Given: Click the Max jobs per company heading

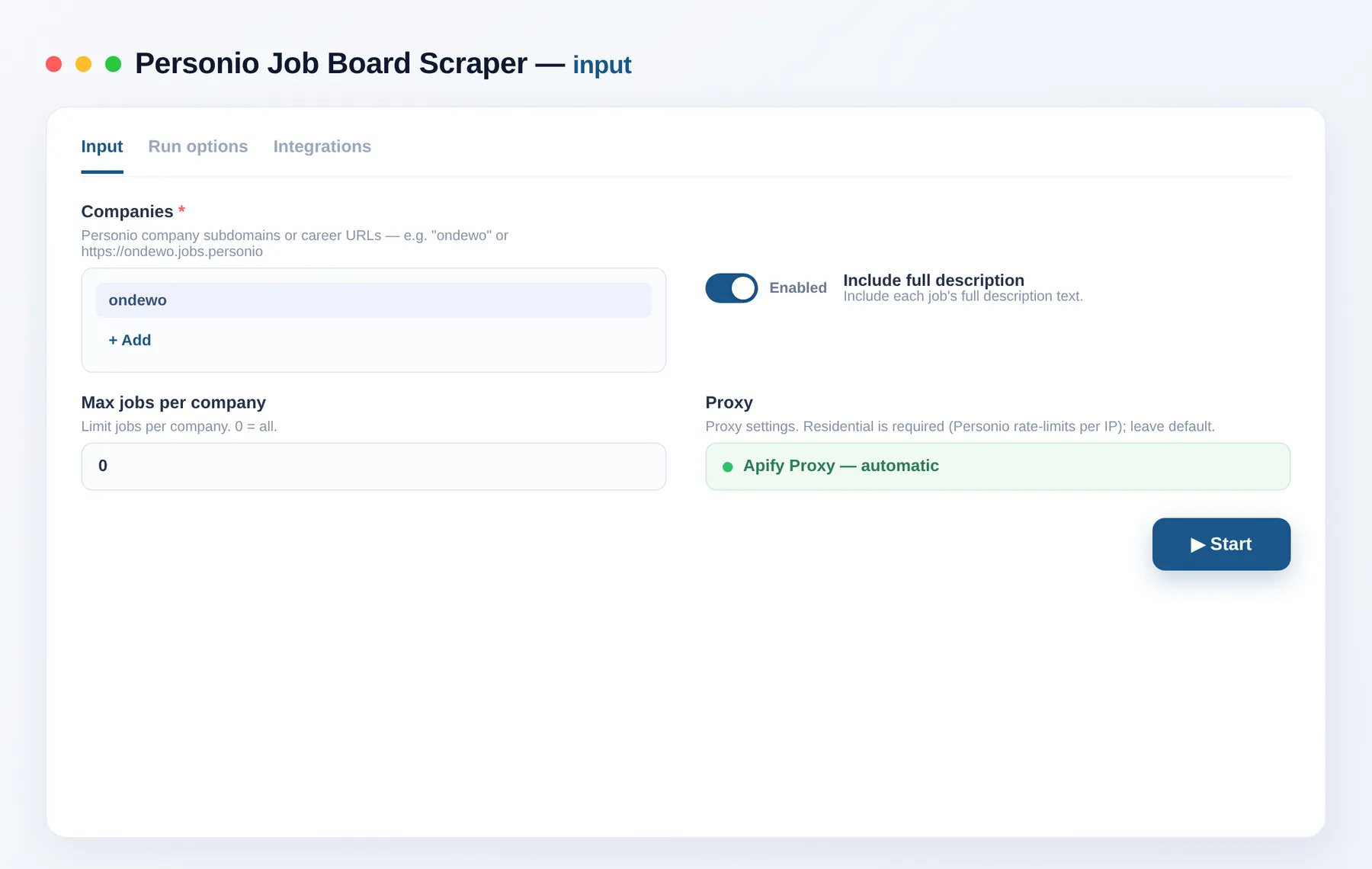Looking at the screenshot, I should [x=174, y=402].
